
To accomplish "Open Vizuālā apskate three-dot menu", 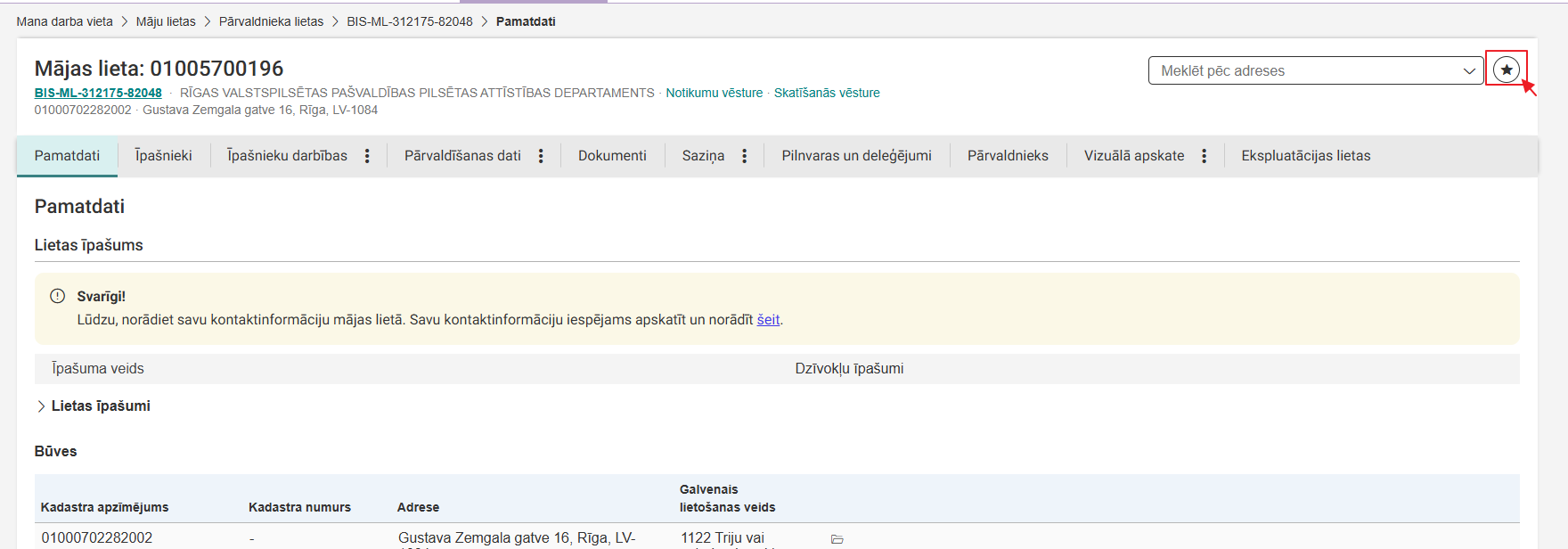I will (1204, 156).
